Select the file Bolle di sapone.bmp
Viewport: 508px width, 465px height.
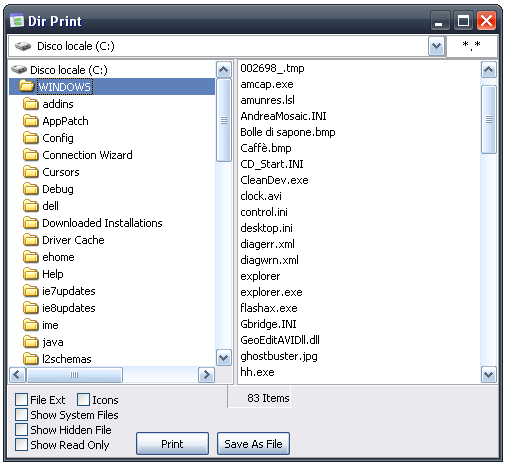(288, 132)
